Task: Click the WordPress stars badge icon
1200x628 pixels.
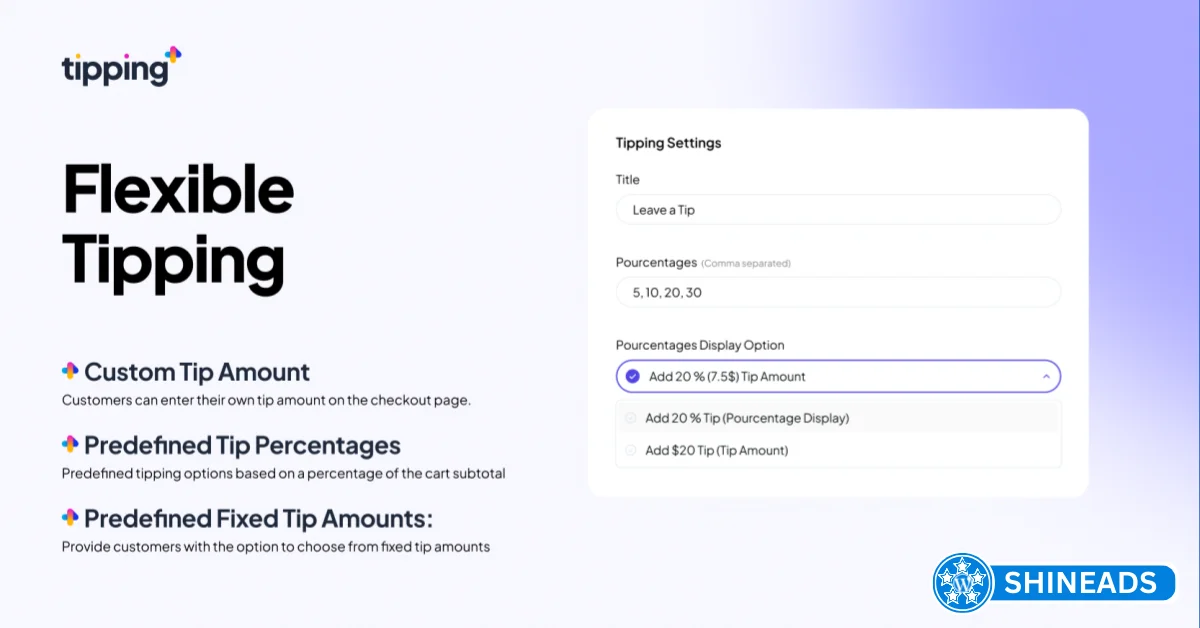Action: 963,583
